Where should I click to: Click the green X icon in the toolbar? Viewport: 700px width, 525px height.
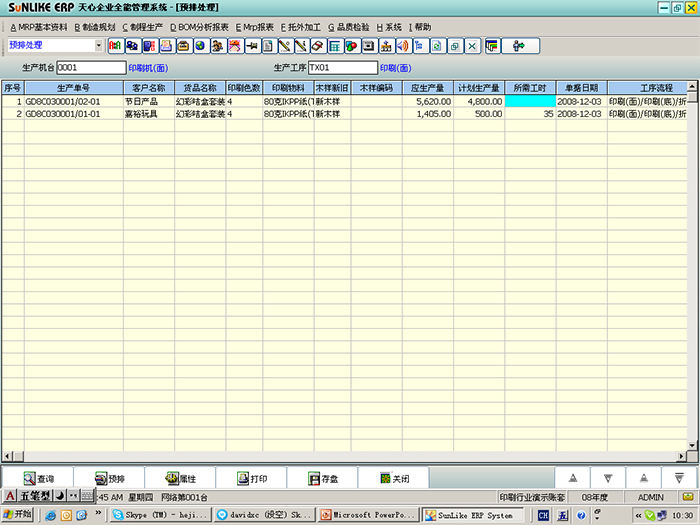[472, 46]
